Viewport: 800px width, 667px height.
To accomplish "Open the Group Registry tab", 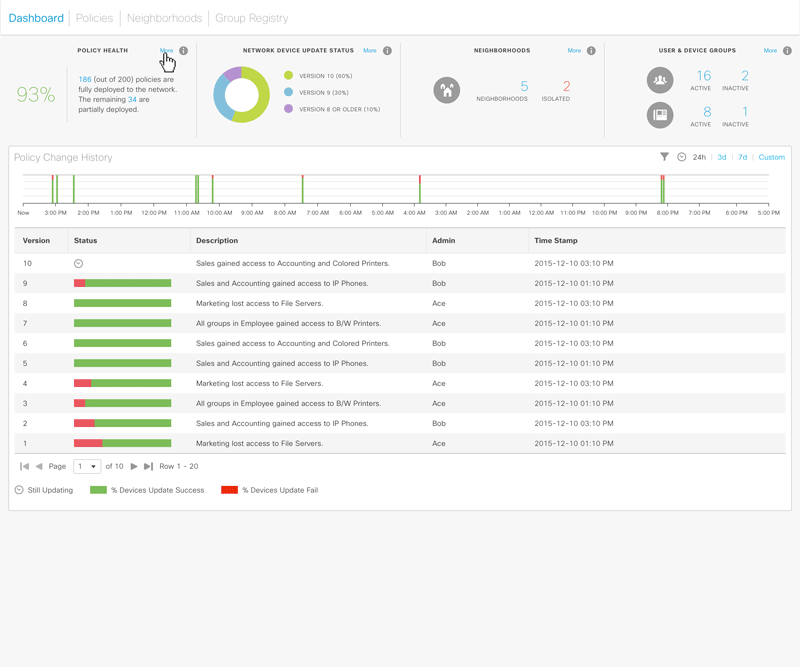I will [x=251, y=18].
